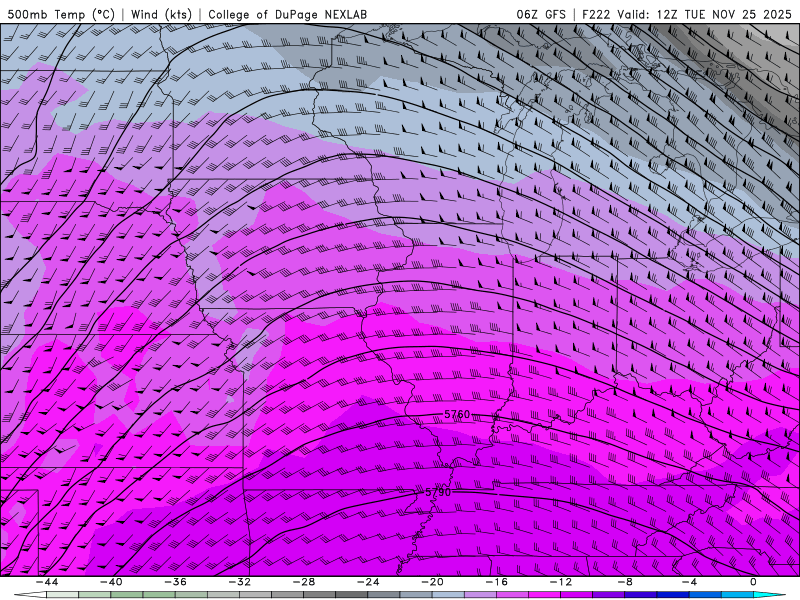
Task: Click the 5760 height contour label
Action: [457, 414]
